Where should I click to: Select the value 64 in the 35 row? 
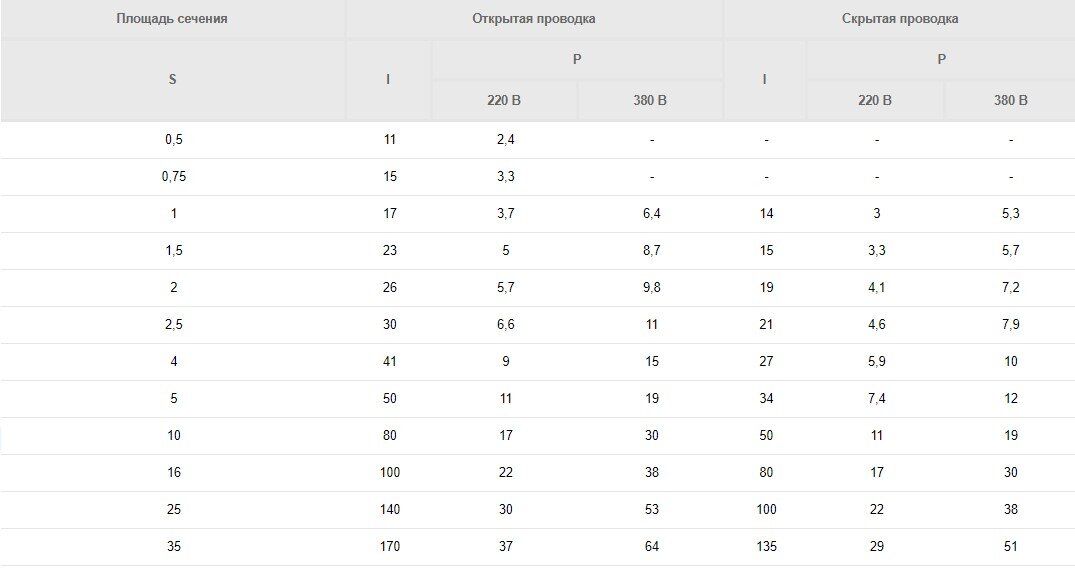click(x=651, y=547)
